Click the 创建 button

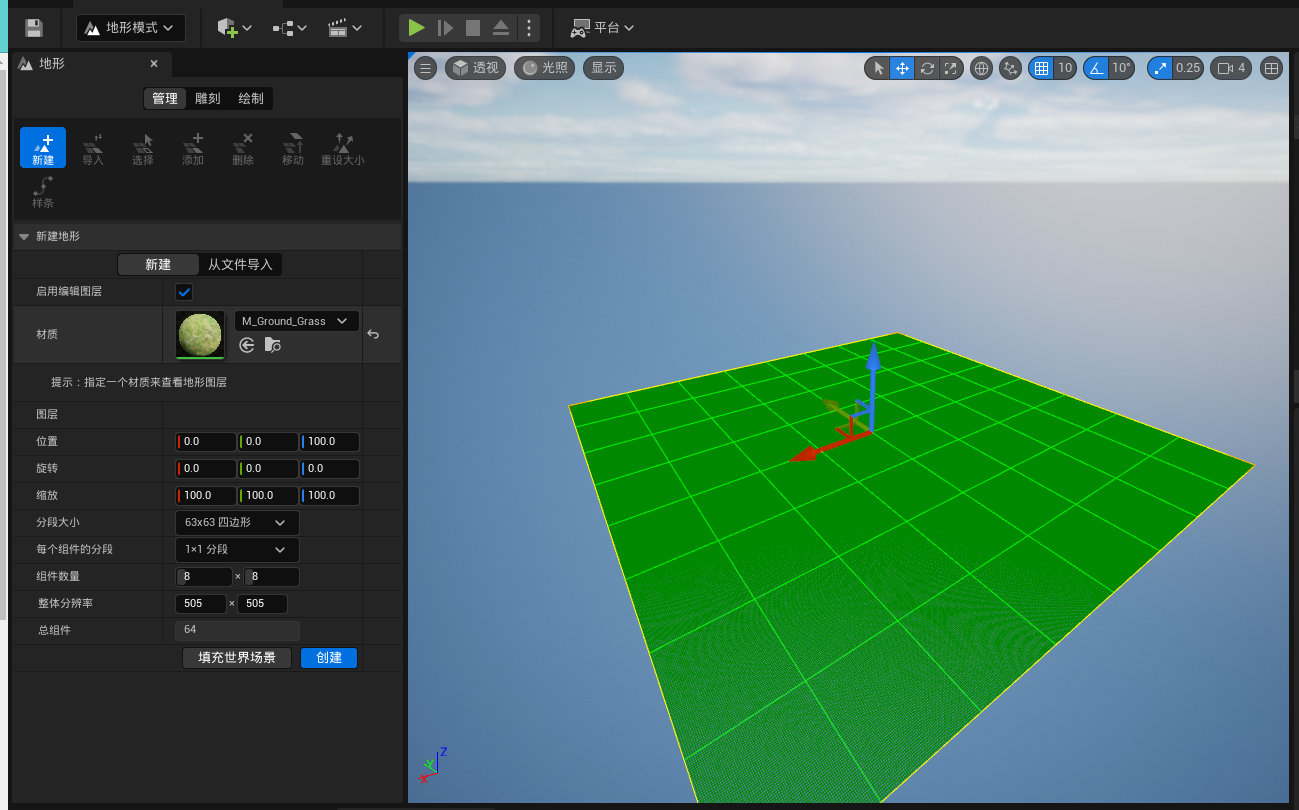click(329, 657)
